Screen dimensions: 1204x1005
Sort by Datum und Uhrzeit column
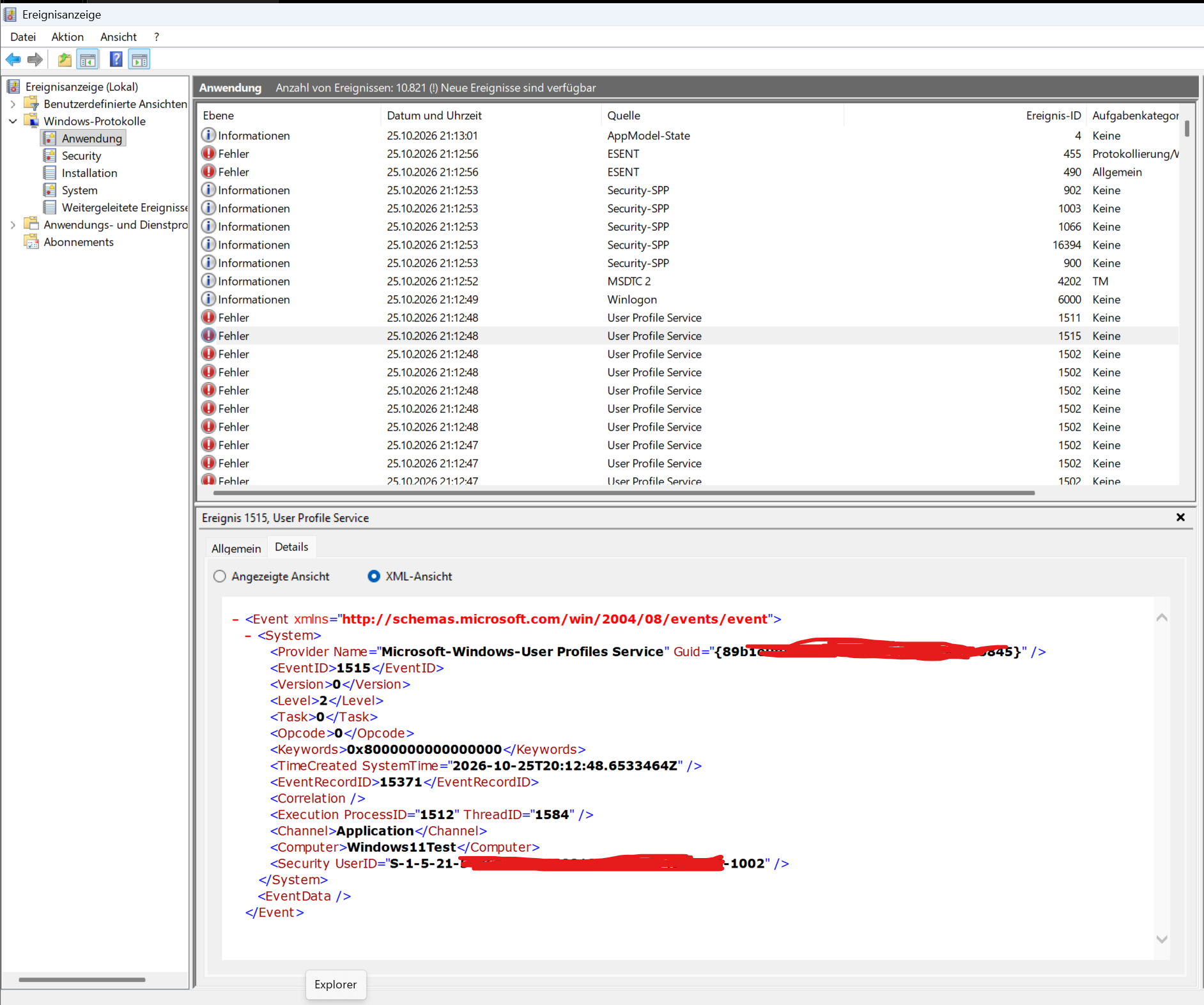tap(491, 116)
